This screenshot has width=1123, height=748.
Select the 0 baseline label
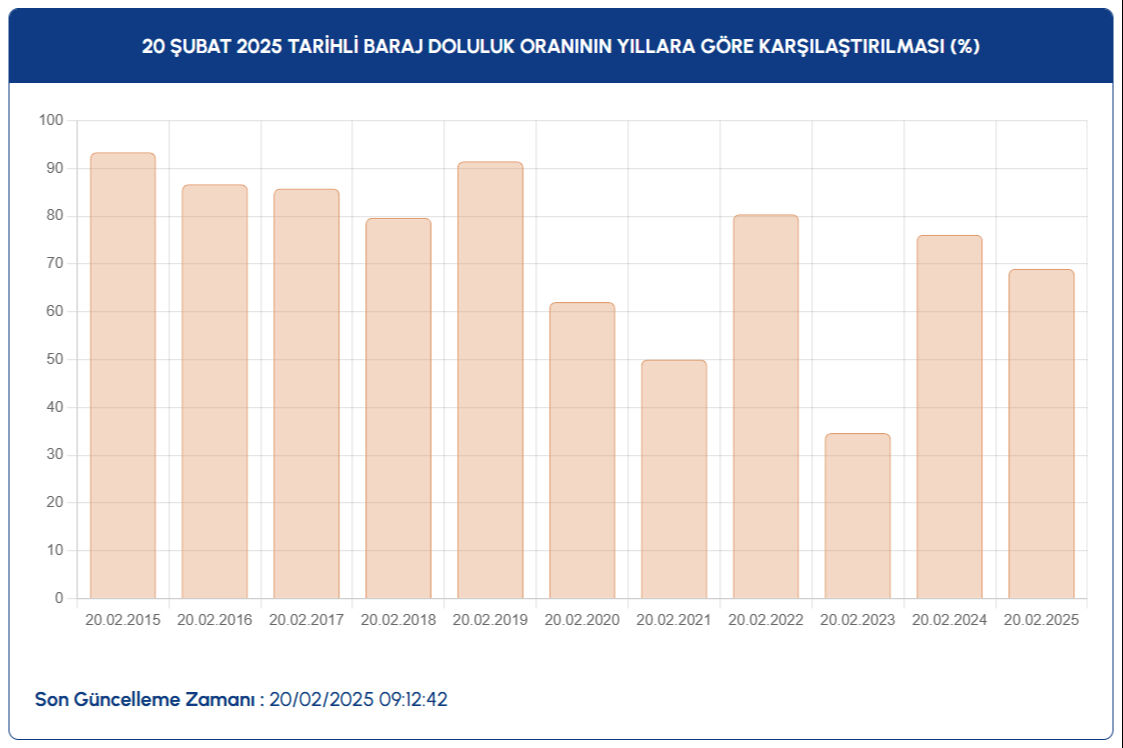point(57,598)
